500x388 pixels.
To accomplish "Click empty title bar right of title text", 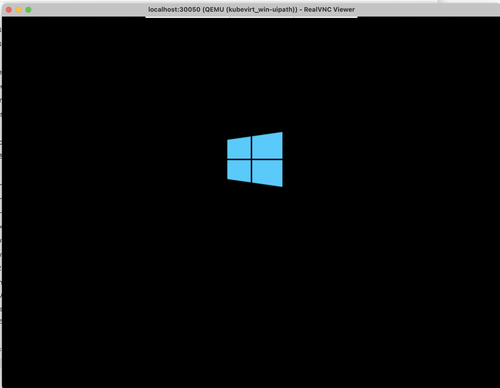I will [x=427, y=9].
